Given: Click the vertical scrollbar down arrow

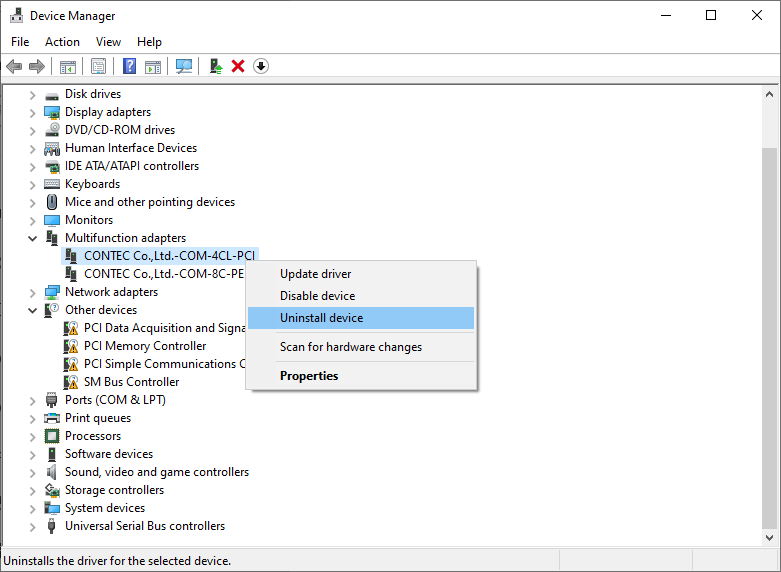Looking at the screenshot, I should point(770,538).
